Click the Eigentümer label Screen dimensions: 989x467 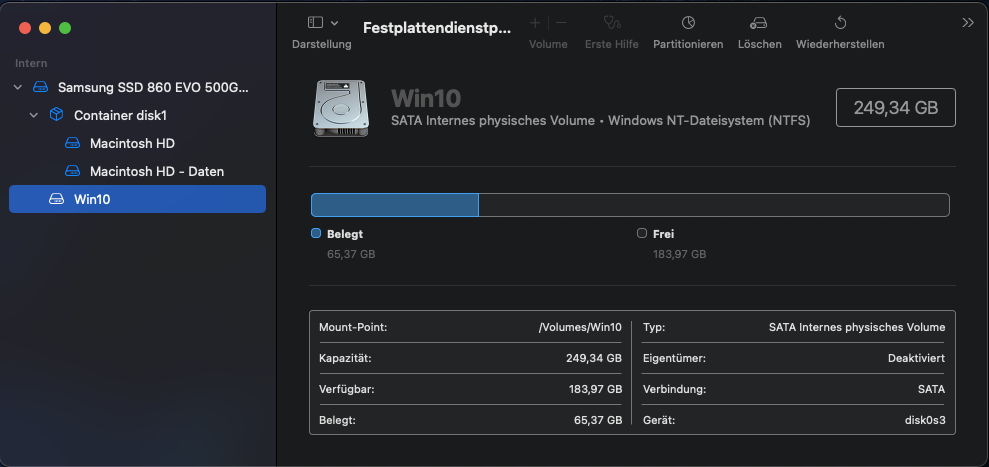(674, 358)
